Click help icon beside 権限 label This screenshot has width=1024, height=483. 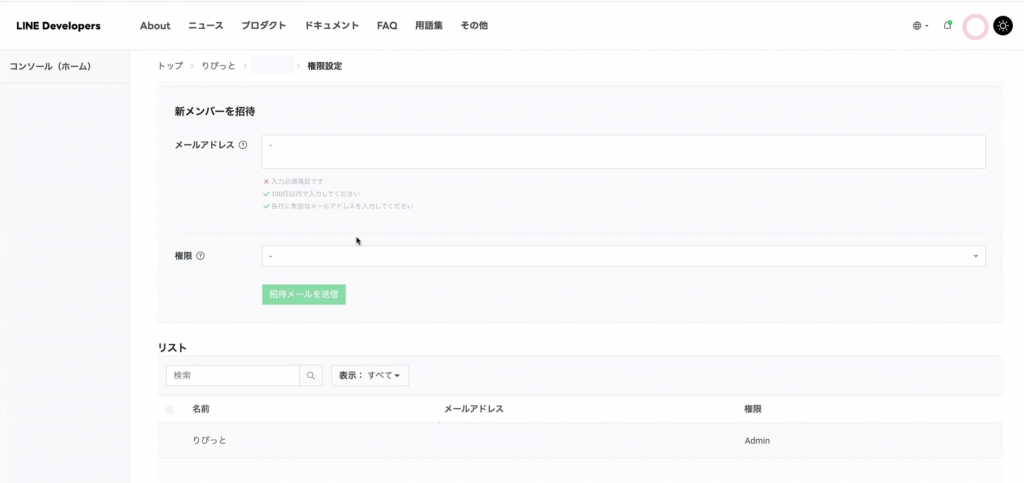pyautogui.click(x=201, y=256)
